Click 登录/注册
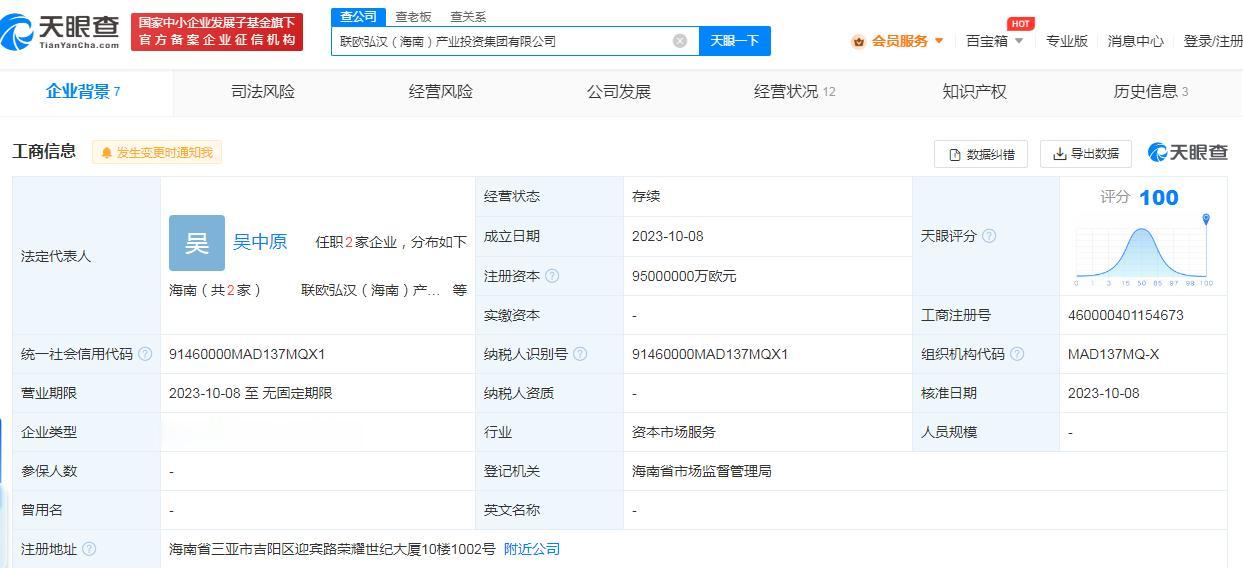The image size is (1243, 568). 1212,41
